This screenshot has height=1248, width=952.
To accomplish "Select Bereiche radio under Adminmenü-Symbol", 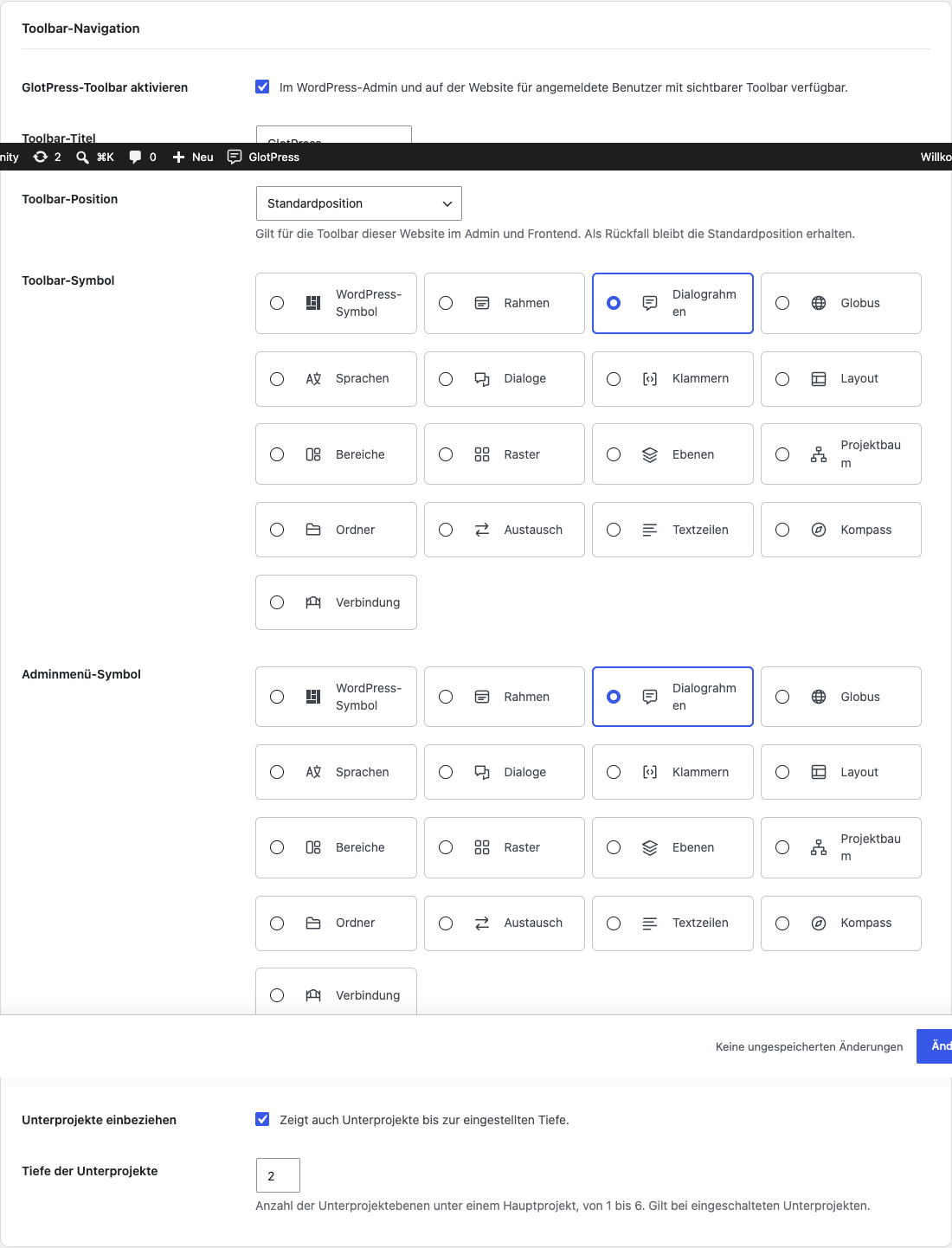I will tap(277, 847).
